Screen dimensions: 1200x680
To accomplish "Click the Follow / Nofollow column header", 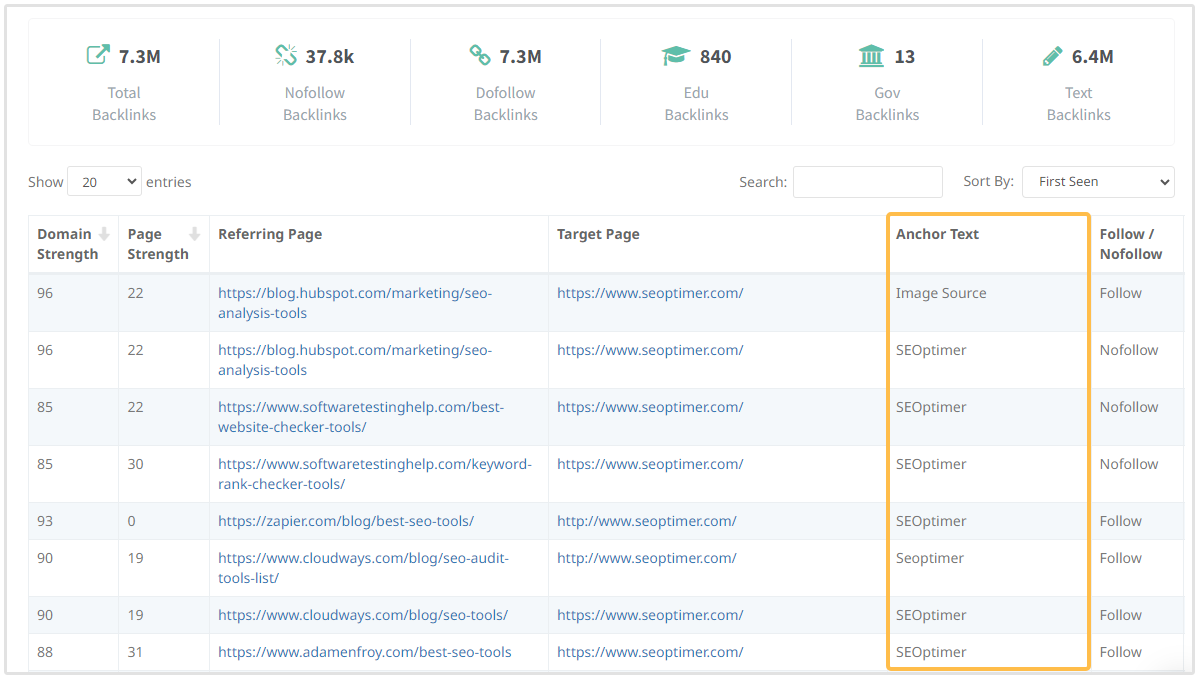I will pos(1130,244).
